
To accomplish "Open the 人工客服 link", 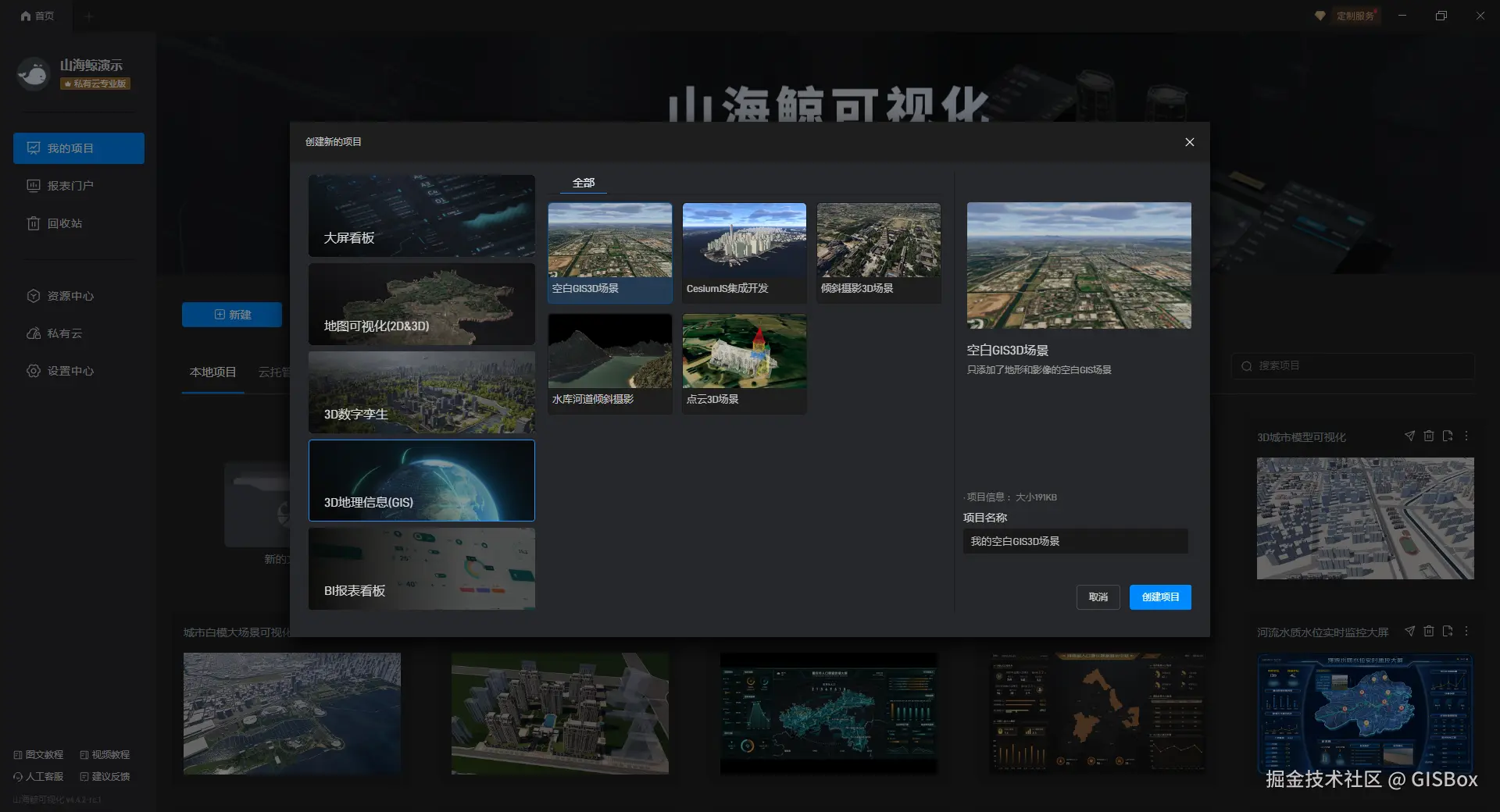I will tap(38, 777).
